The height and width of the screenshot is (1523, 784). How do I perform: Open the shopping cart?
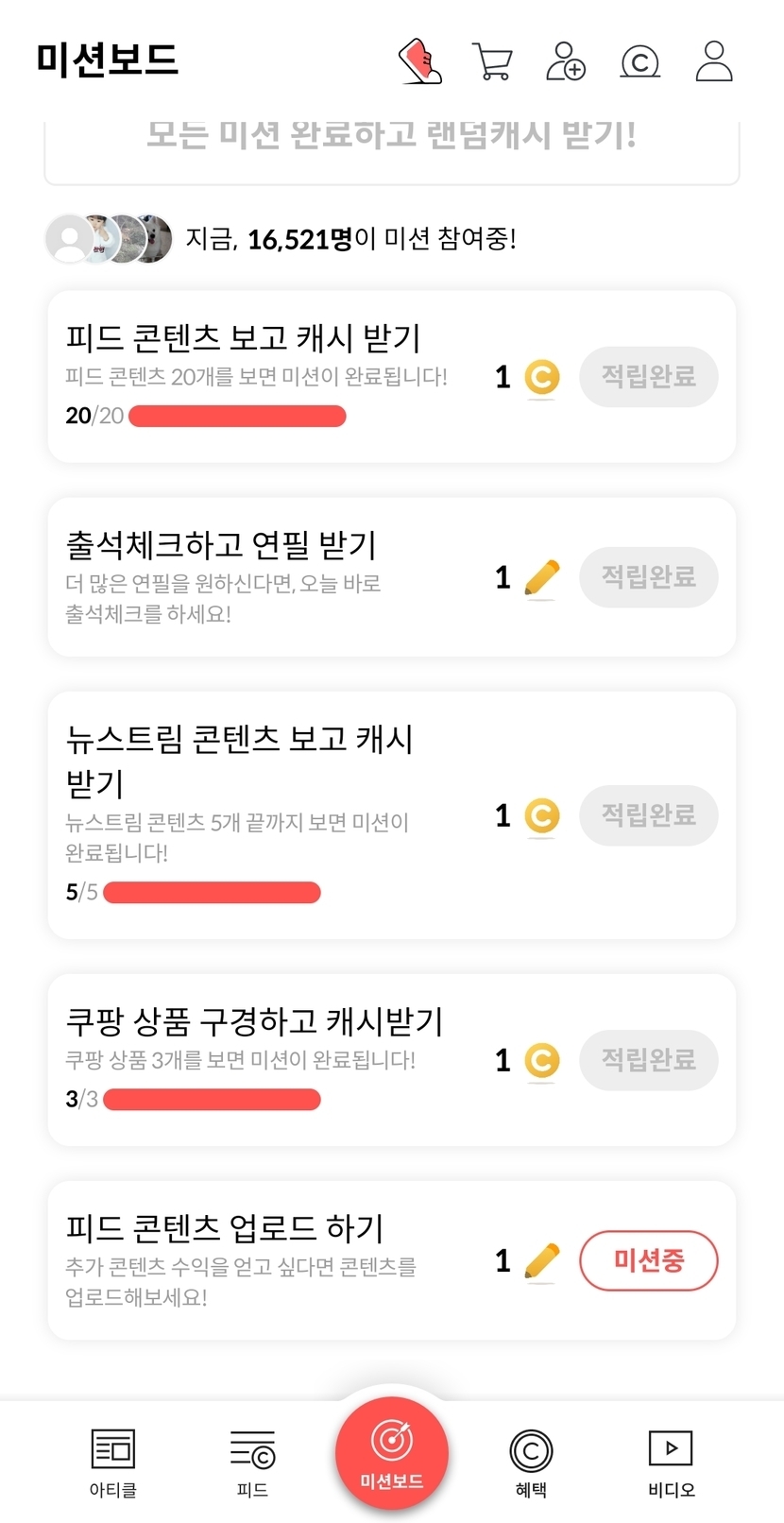tap(492, 62)
